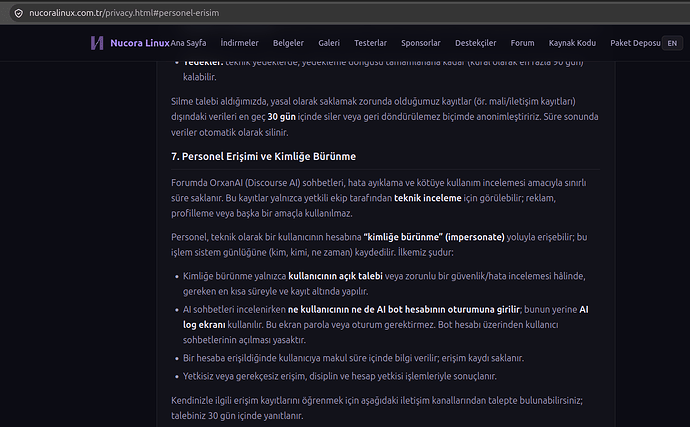Open the Belgeler nav item
The width and height of the screenshot is (690, 427).
288,43
